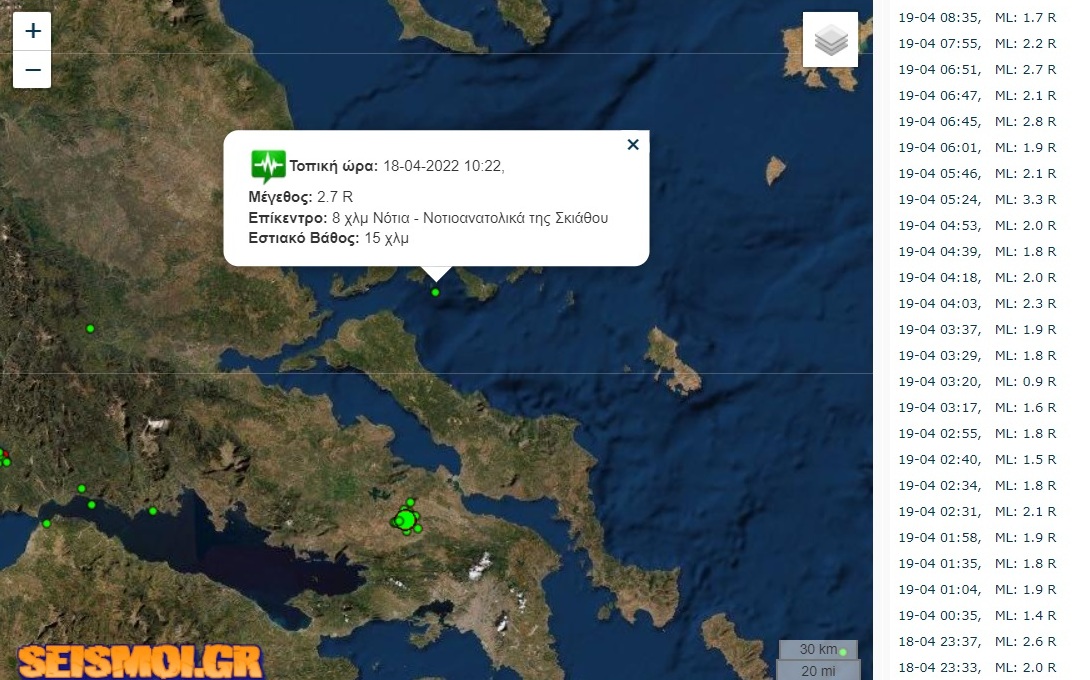Screen dimensions: 1090x680
Task: Select the 19-04 06:45 ML 2.8 R event
Action: coord(977,122)
